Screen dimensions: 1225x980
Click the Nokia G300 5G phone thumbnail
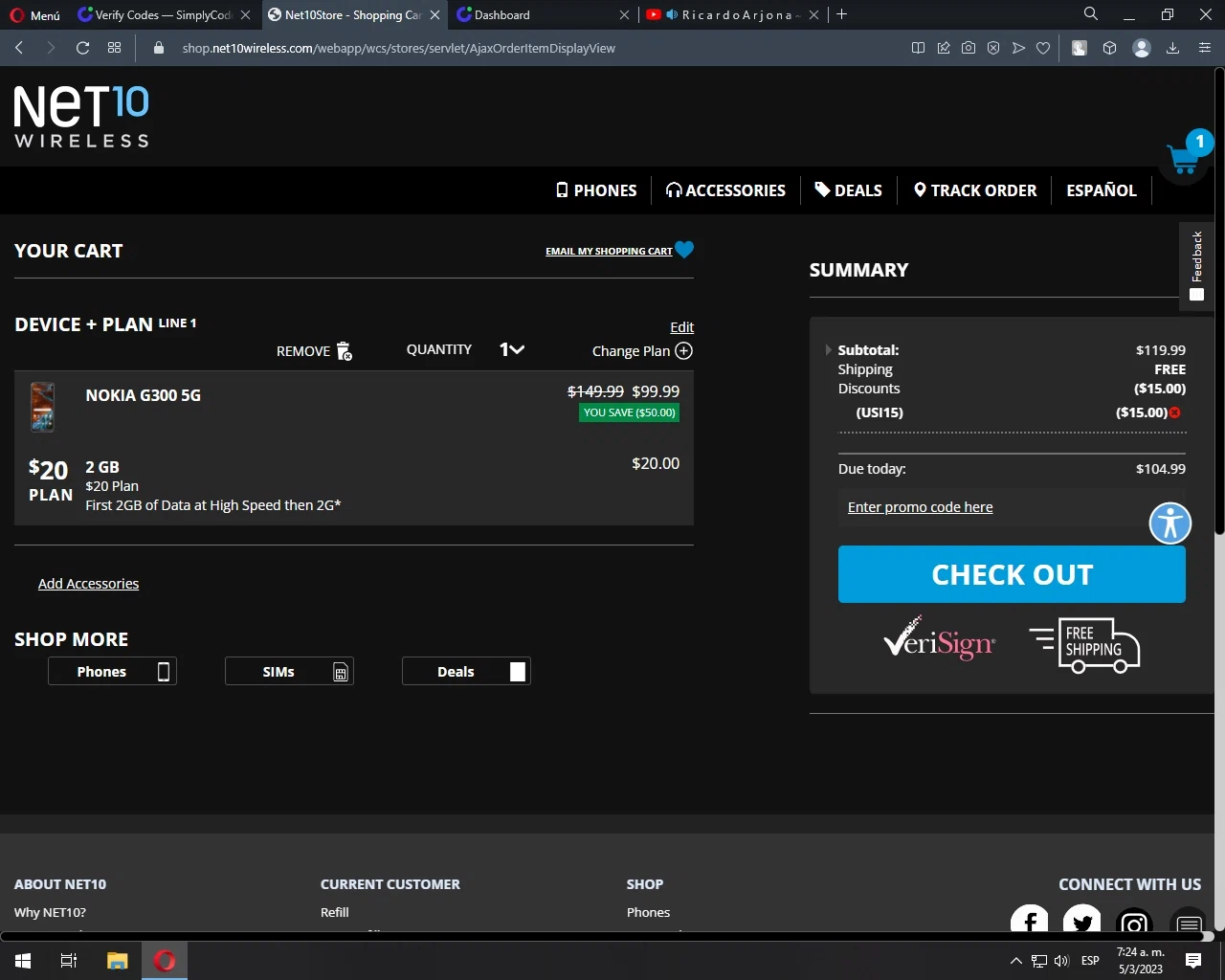[x=42, y=407]
